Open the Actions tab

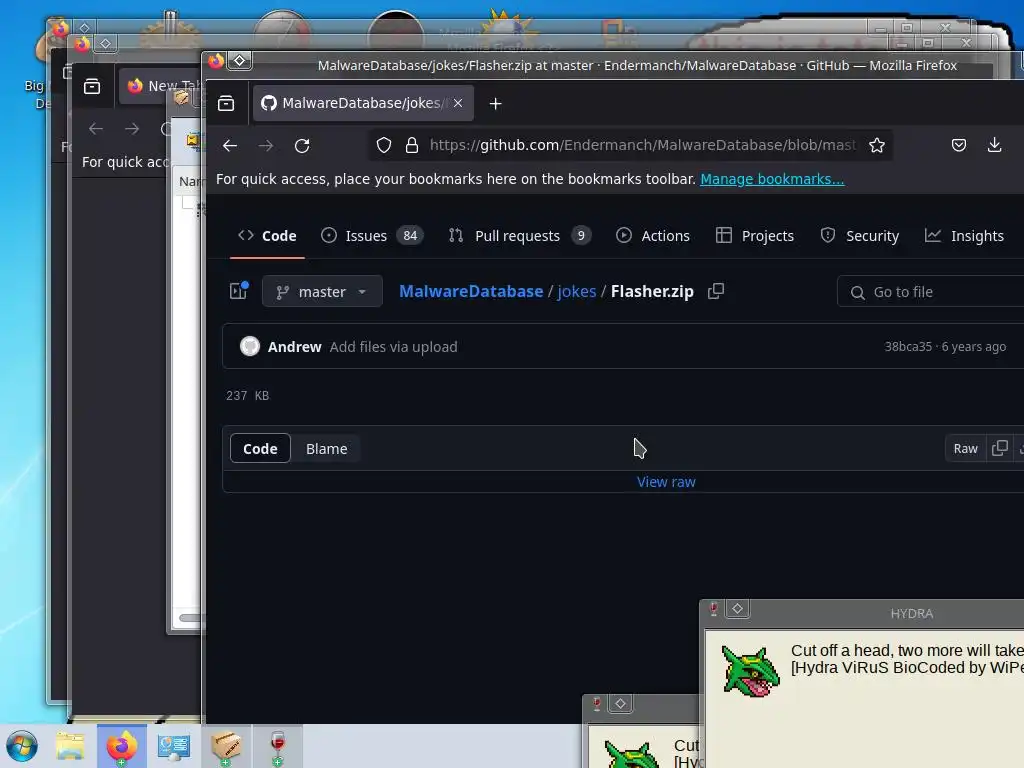click(x=652, y=236)
